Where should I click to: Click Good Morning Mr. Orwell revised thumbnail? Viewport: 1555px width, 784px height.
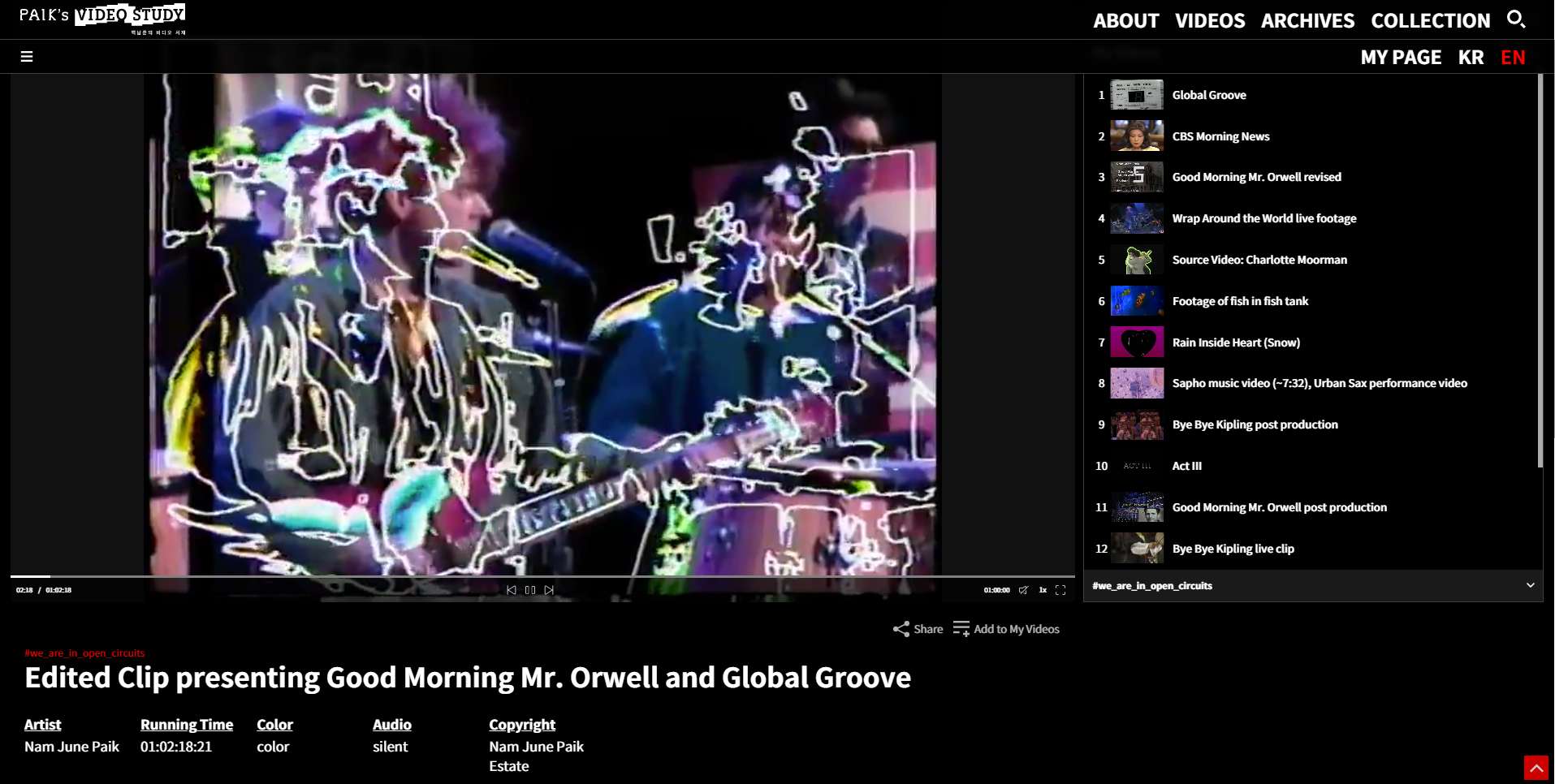click(x=1137, y=177)
